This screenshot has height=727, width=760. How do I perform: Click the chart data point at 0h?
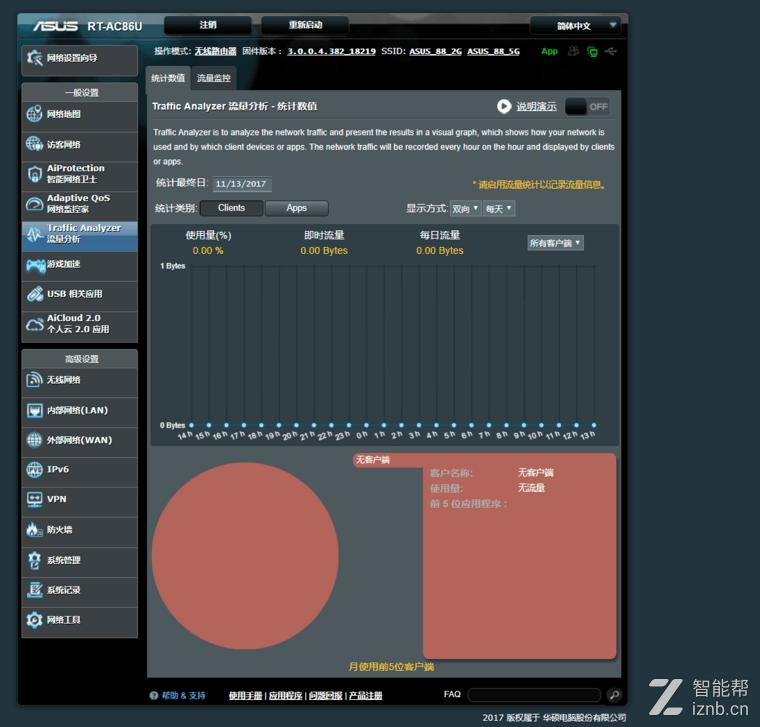point(366,425)
